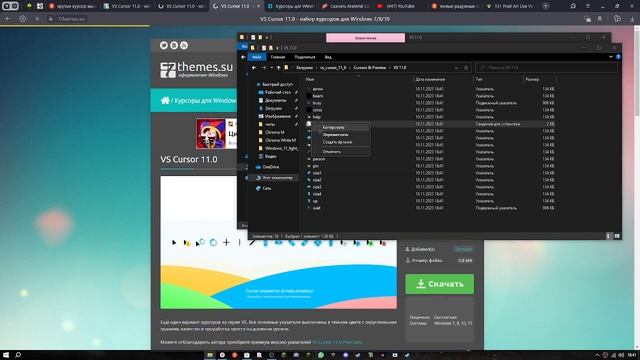Sort files by Дата изменения column header

[430, 79]
